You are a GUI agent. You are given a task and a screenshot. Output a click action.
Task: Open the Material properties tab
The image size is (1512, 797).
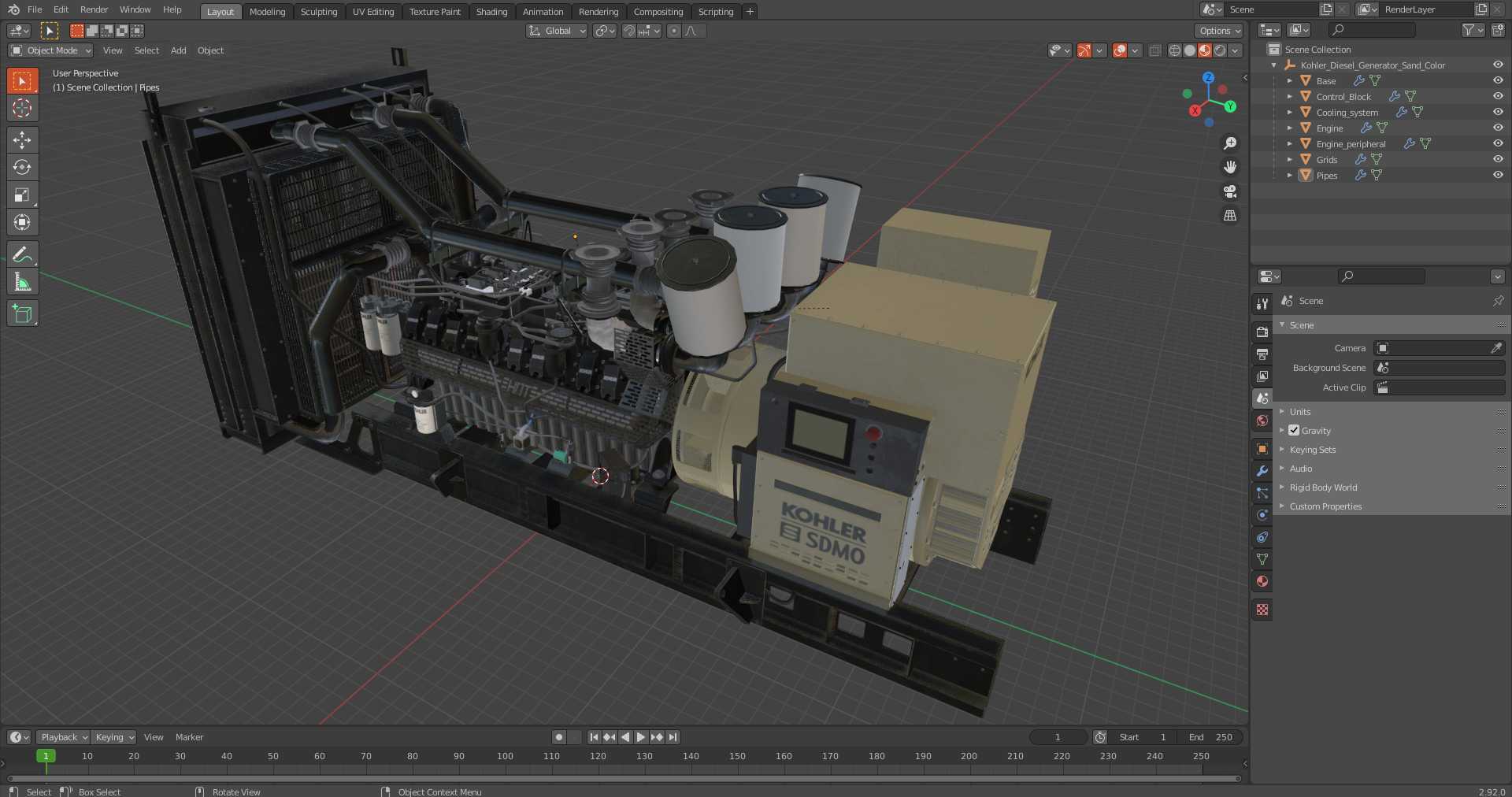[1262, 581]
